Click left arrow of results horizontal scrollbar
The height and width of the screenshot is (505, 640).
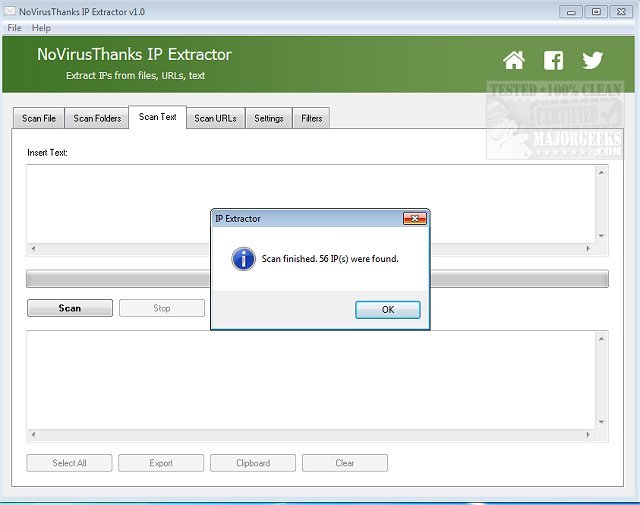tap(33, 434)
